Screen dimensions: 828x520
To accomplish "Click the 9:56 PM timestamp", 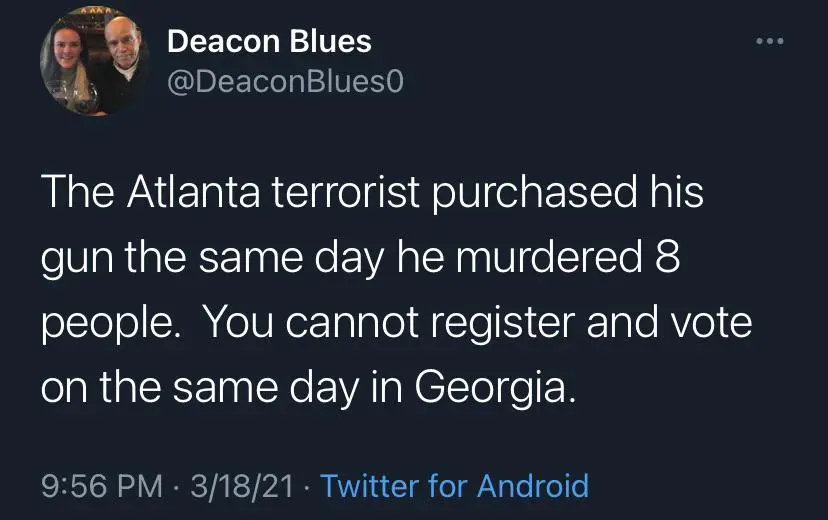I will tap(102, 486).
